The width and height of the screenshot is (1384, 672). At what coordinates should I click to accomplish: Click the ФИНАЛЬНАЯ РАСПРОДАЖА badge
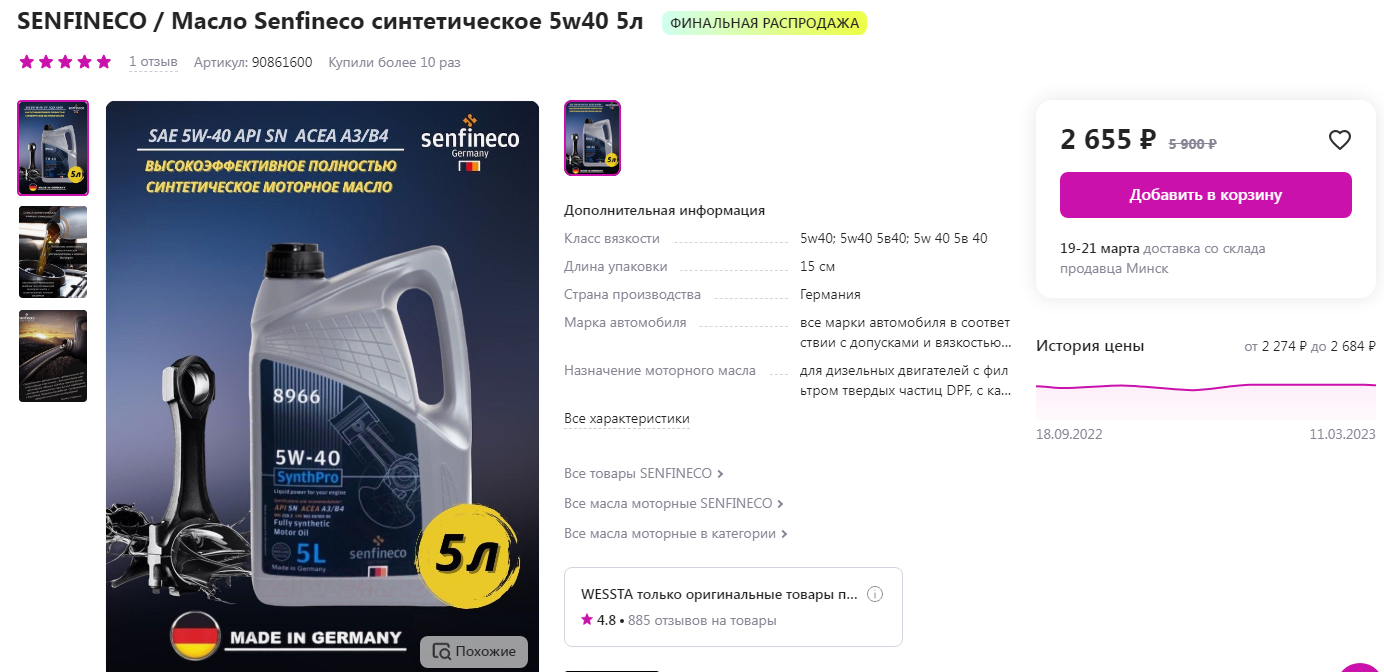[x=765, y=23]
